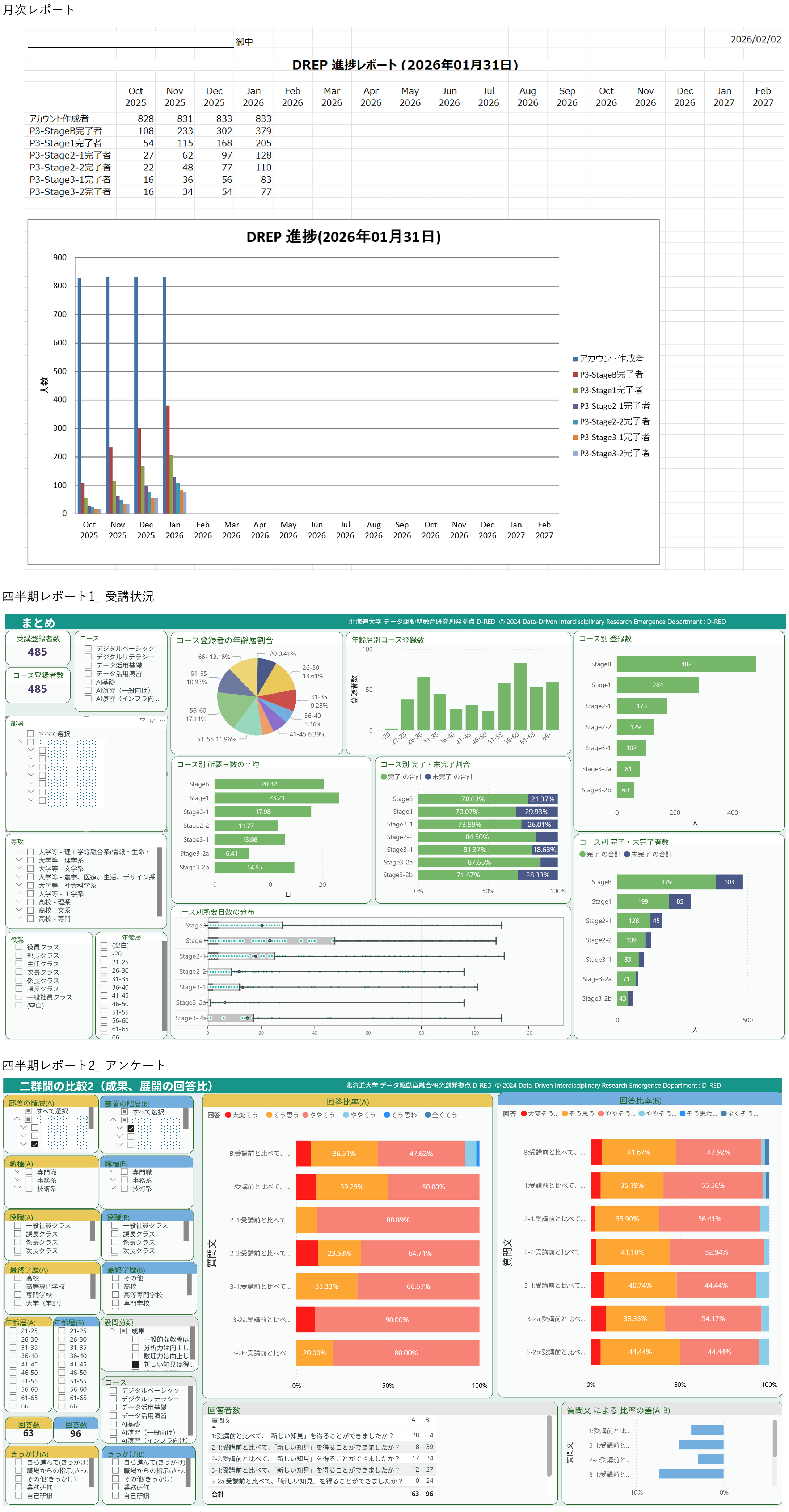Open more options ellipsis on 部署 slicer
The width and height of the screenshot is (789, 1512).
pyautogui.click(x=163, y=721)
